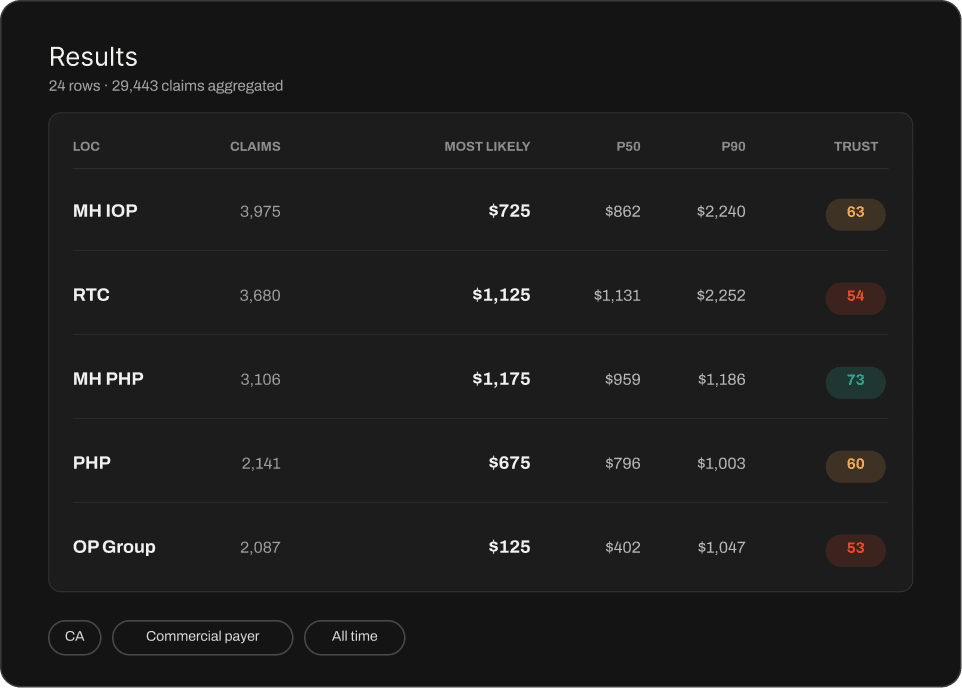Viewport: 962px width, 688px height.
Task: Click the $2,252 P90 value
Action: pos(721,296)
